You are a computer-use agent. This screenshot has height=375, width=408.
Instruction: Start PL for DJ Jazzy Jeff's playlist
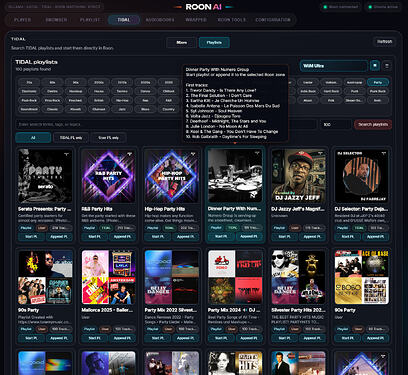(285, 236)
